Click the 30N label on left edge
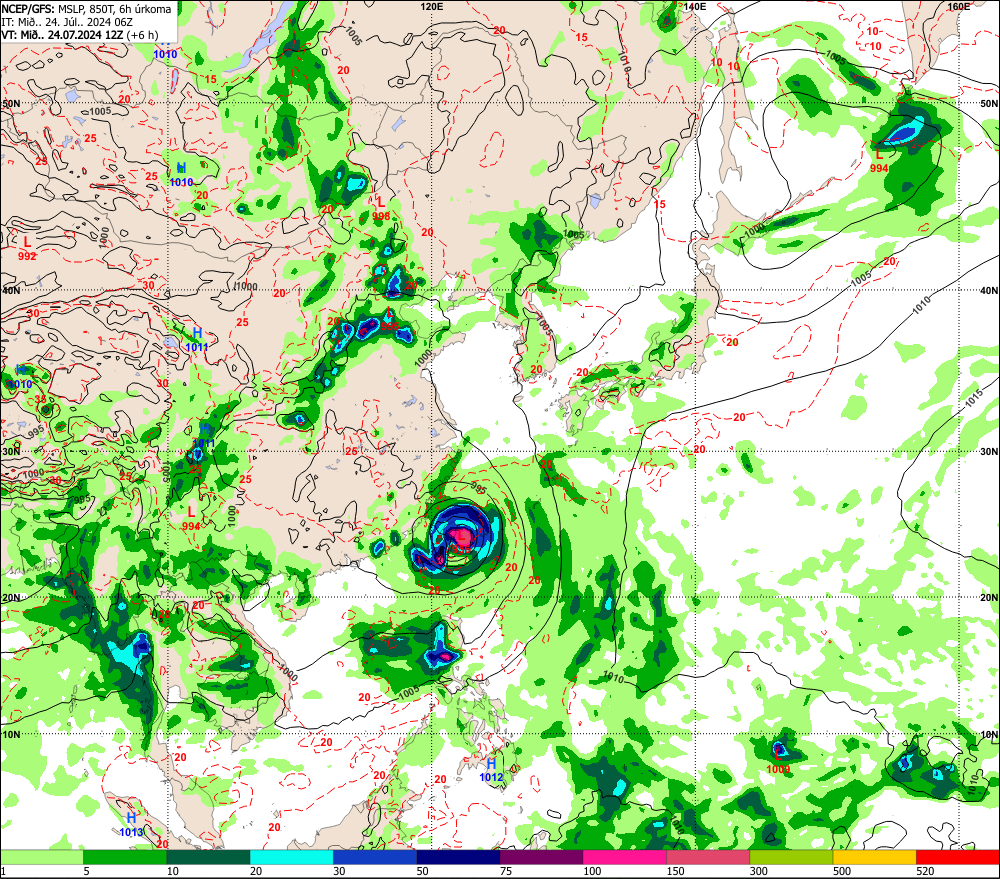 click(x=11, y=451)
